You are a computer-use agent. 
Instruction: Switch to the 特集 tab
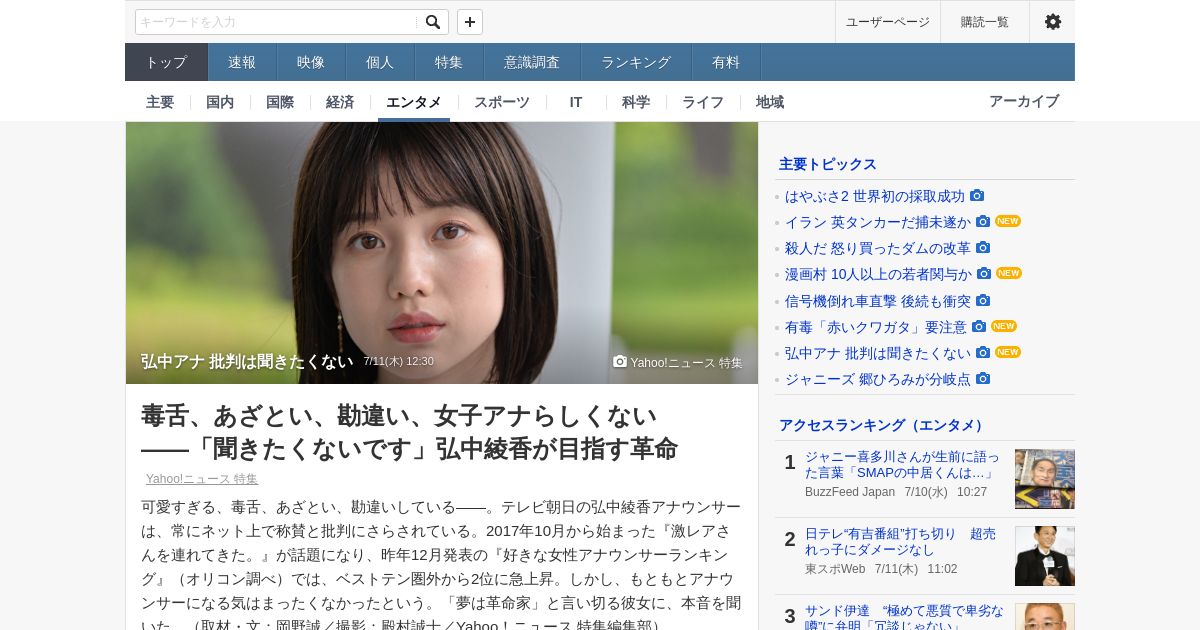point(449,62)
